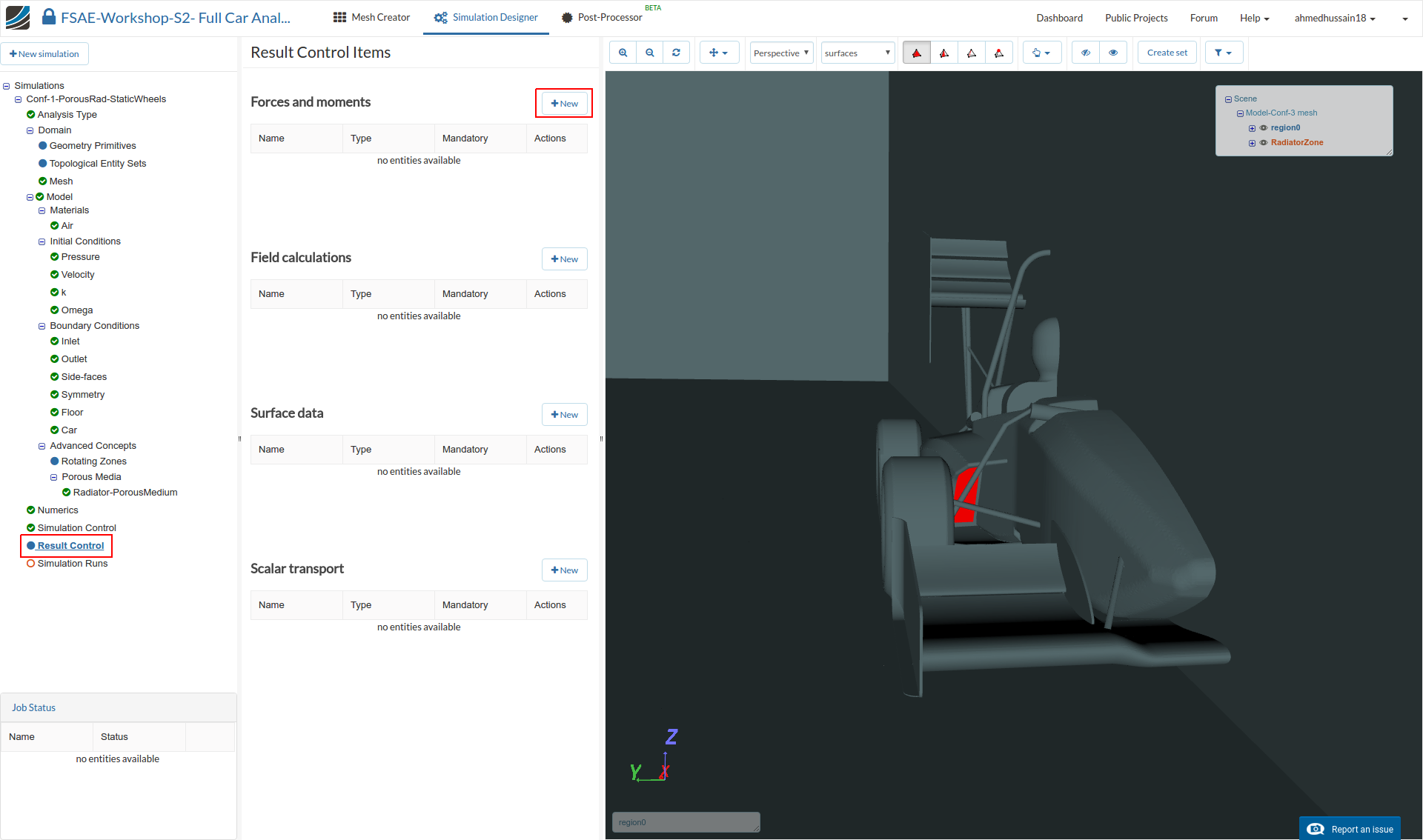1423x840 pixels.
Task: Switch to the Mesh Creator tab
Action: coord(371,18)
